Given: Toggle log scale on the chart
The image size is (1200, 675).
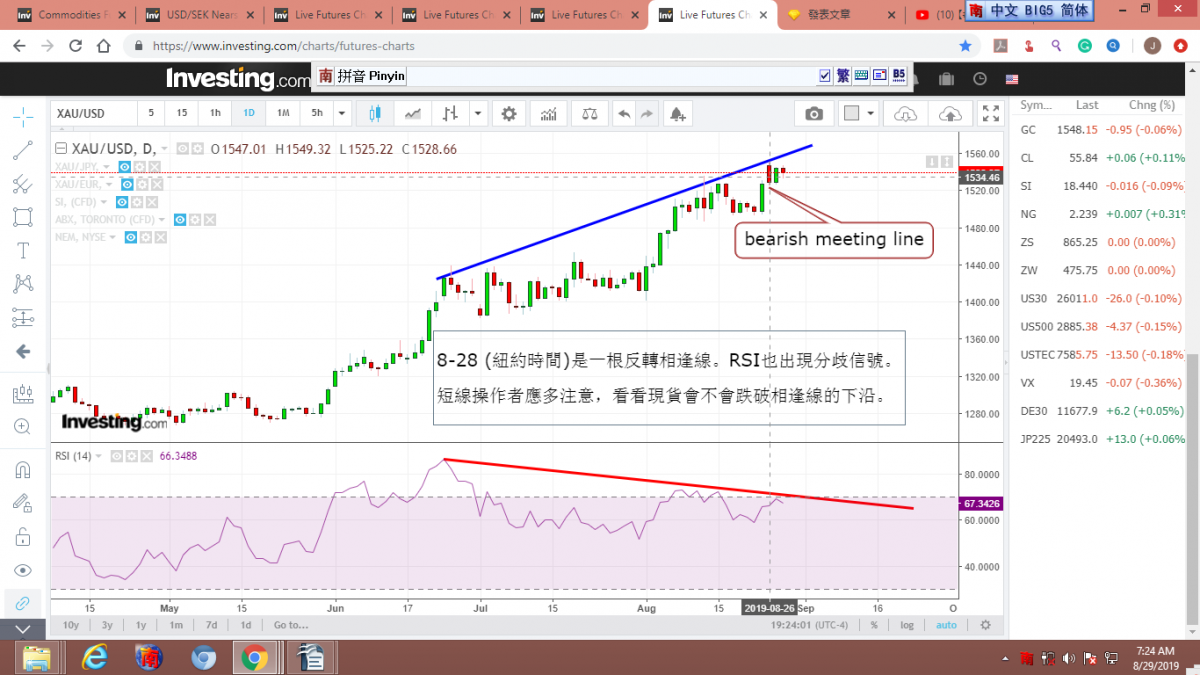Looking at the screenshot, I should [906, 625].
